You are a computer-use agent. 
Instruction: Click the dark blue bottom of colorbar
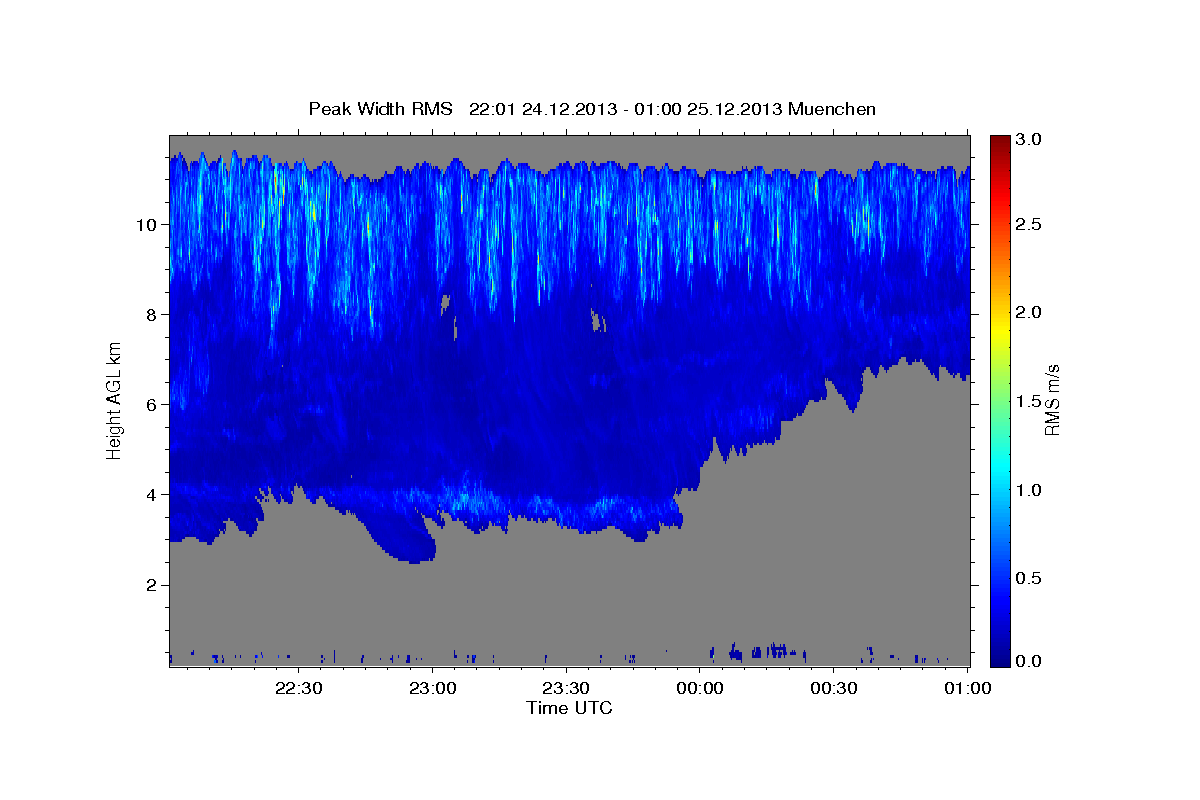click(x=999, y=659)
